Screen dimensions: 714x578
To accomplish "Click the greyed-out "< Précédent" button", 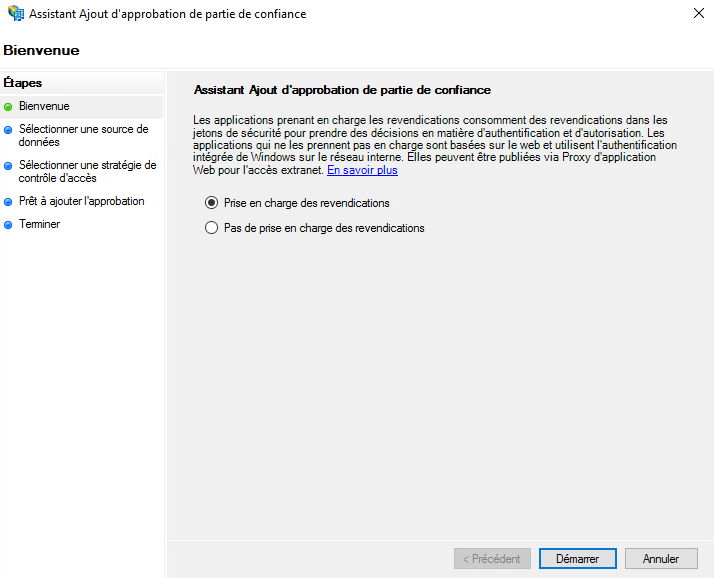I will coord(491,559).
